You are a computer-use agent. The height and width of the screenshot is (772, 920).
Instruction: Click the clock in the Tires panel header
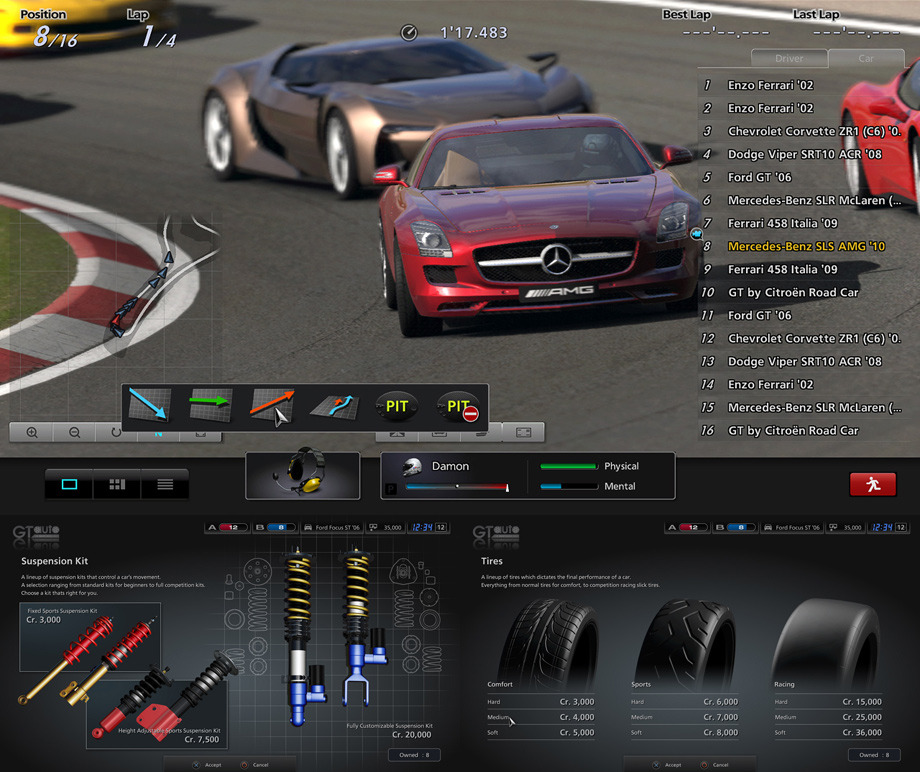tap(882, 527)
